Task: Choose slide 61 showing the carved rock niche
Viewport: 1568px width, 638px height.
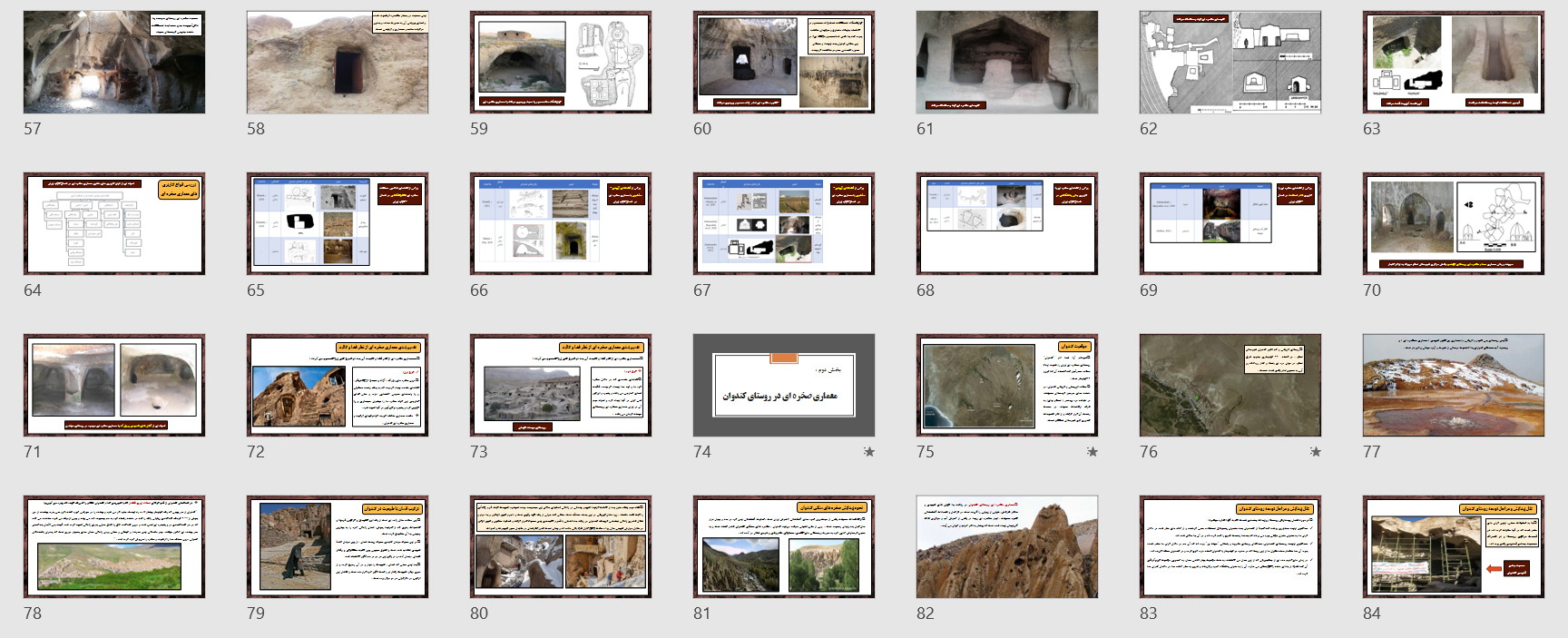Action: tap(1007, 63)
